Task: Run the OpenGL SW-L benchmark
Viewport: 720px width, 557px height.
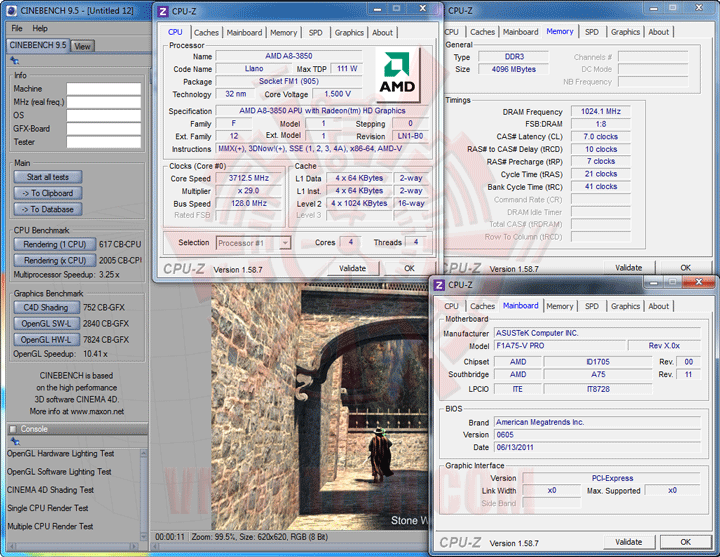Action: pos(46,324)
